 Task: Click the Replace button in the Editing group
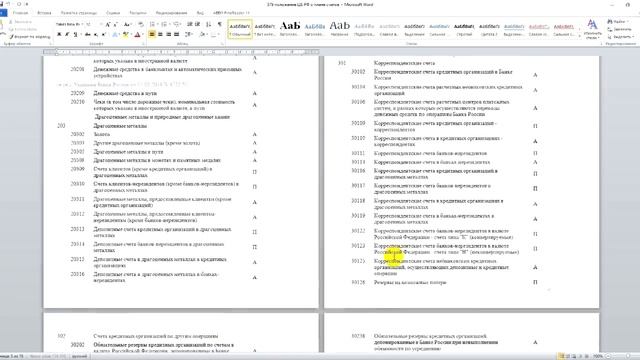point(620,29)
